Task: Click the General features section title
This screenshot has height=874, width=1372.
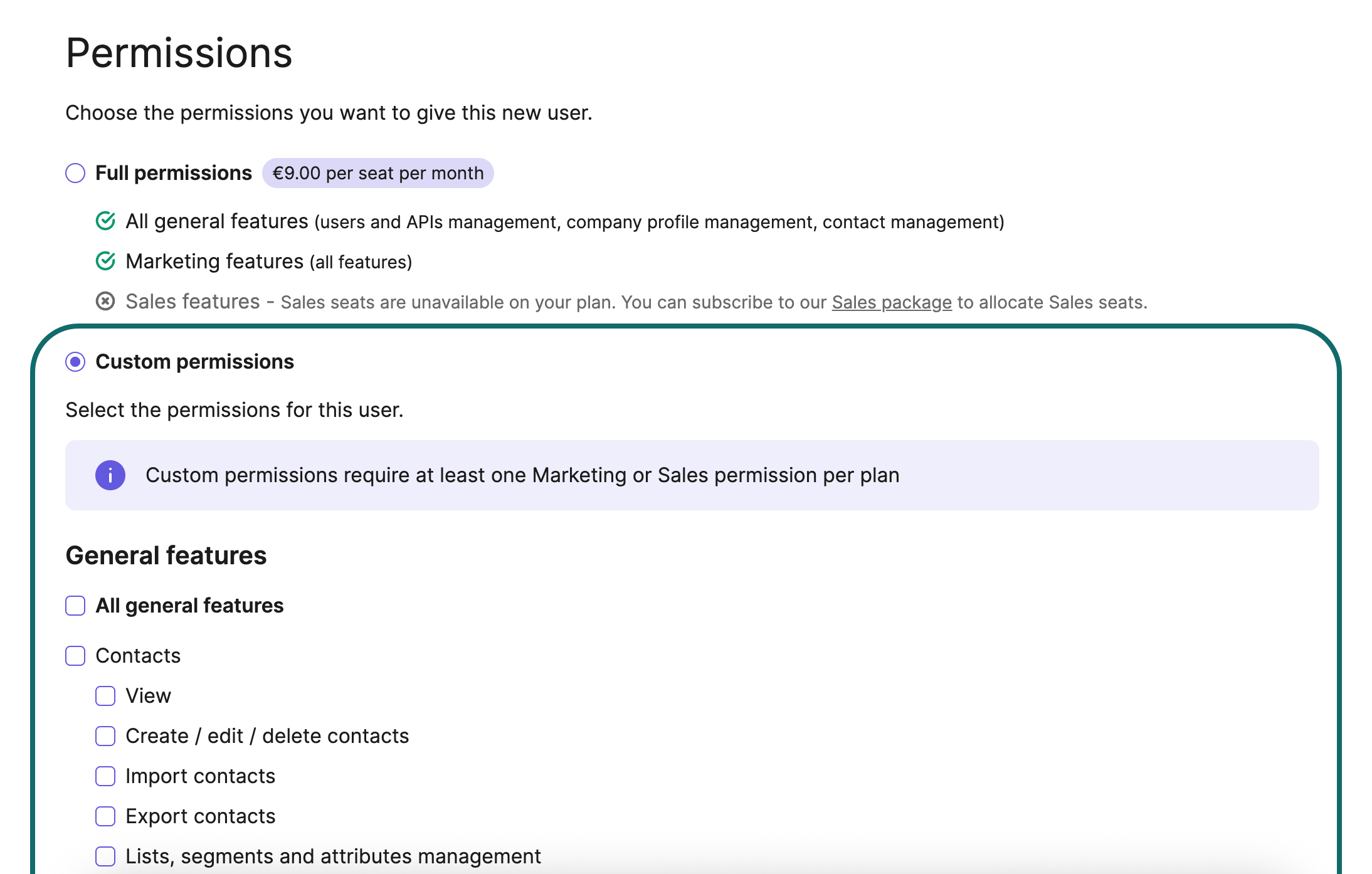Action: point(166,555)
